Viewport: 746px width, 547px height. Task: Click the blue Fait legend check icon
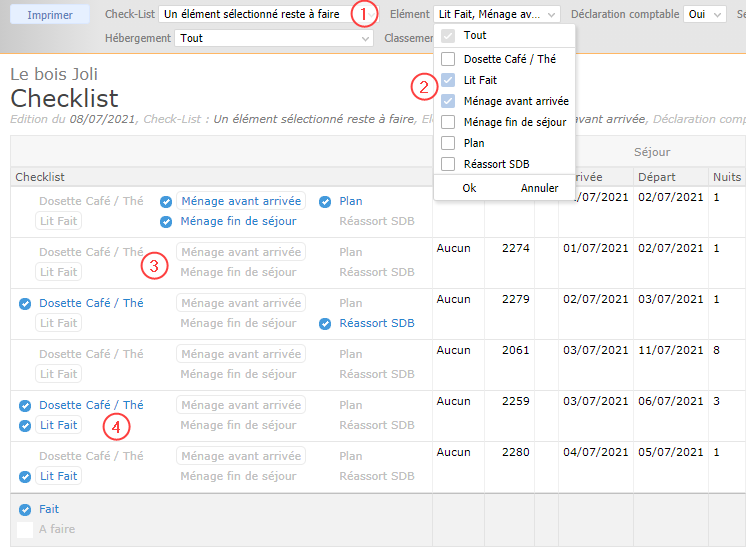(25, 509)
